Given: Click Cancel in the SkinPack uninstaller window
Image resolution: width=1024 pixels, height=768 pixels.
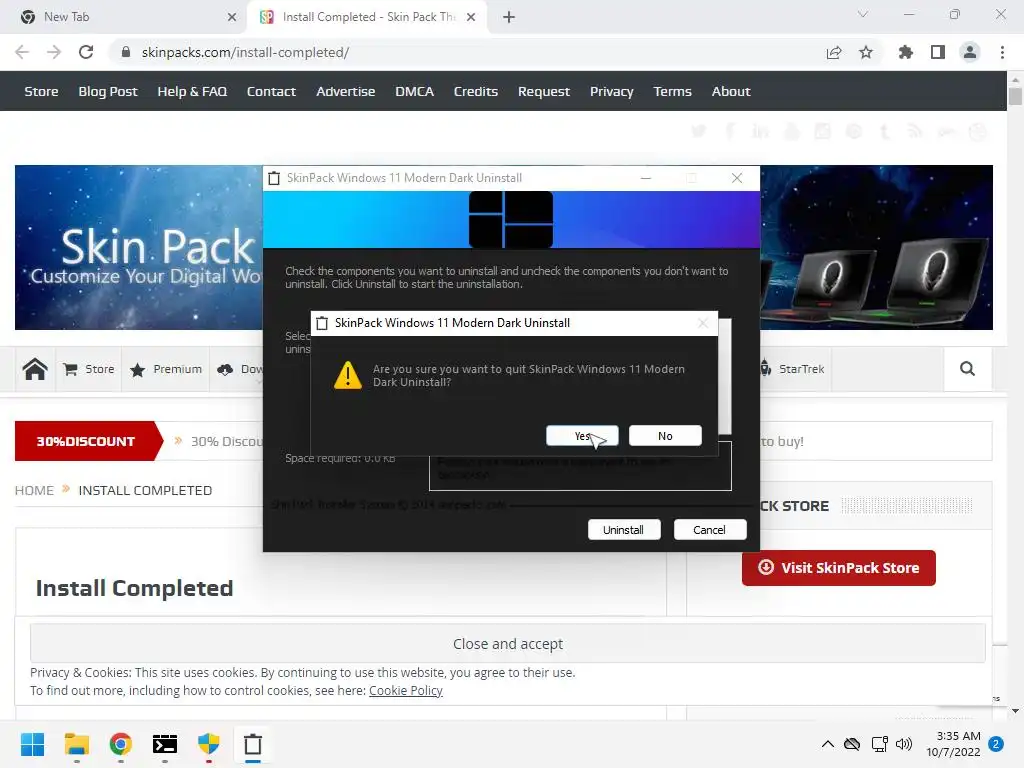Looking at the screenshot, I should 709,530.
